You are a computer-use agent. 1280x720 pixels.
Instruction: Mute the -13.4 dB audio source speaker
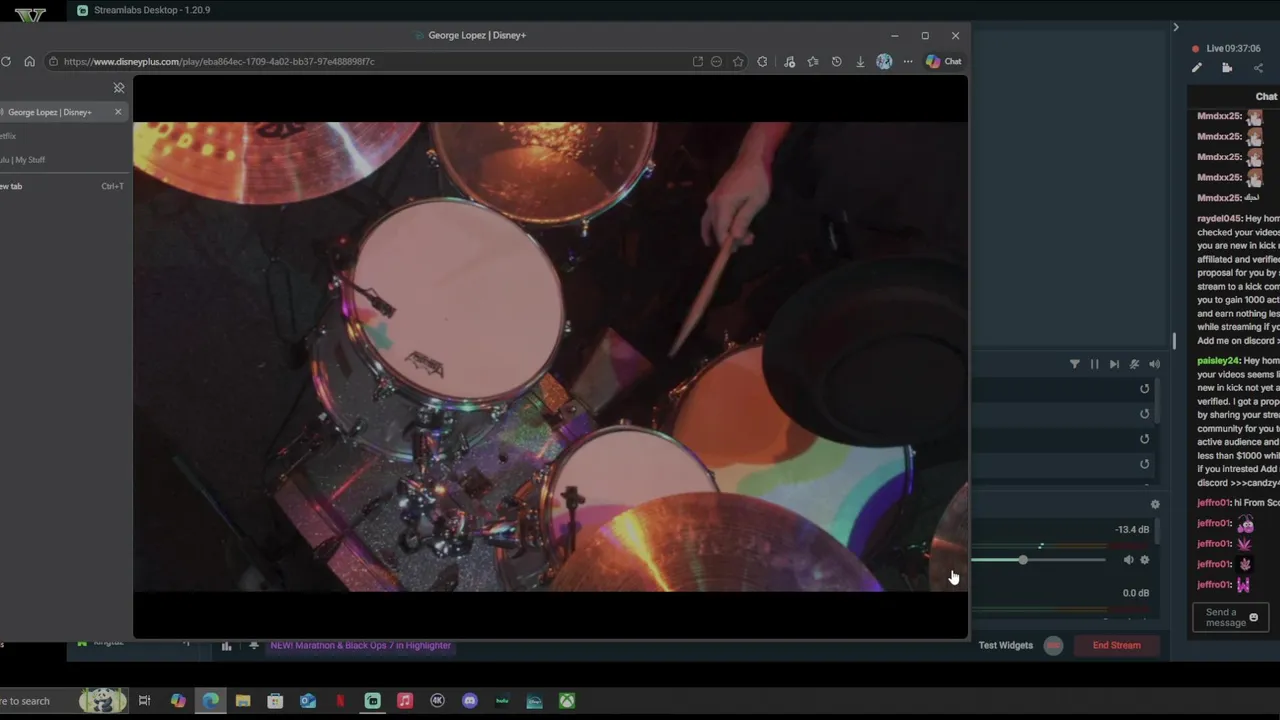[x=1128, y=560]
